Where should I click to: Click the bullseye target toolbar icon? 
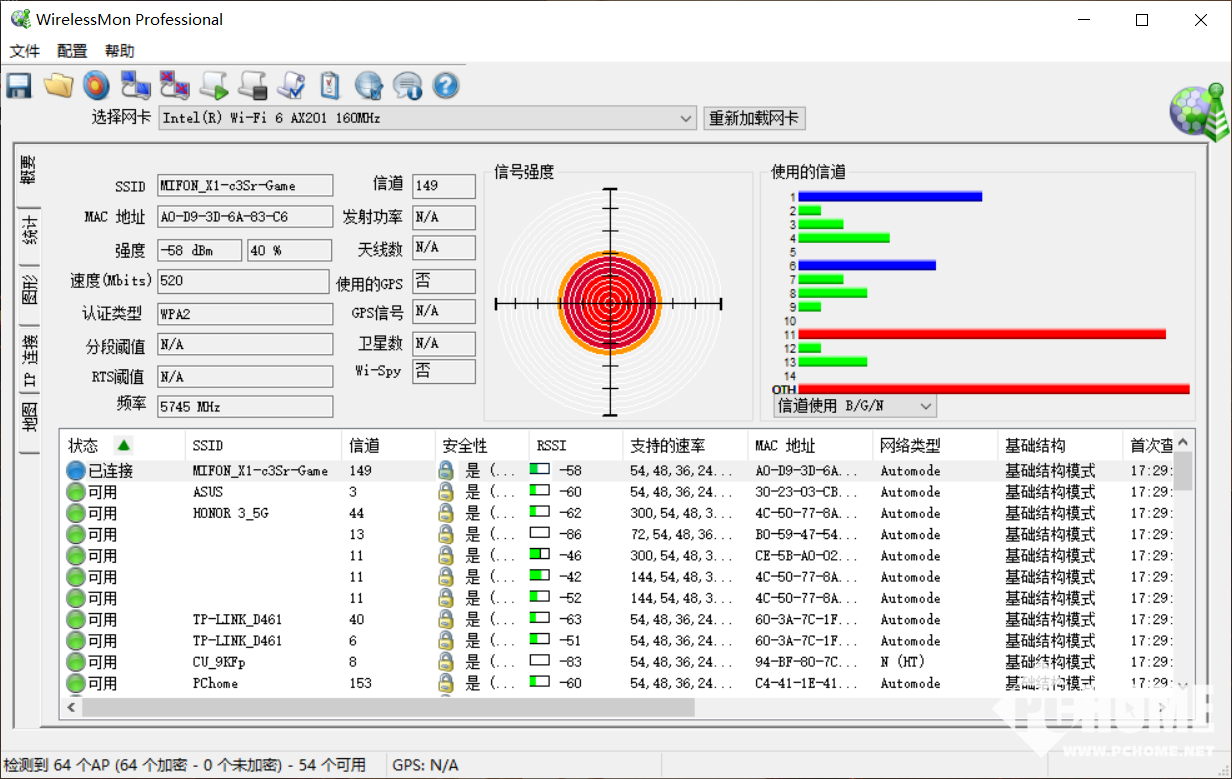(96, 86)
